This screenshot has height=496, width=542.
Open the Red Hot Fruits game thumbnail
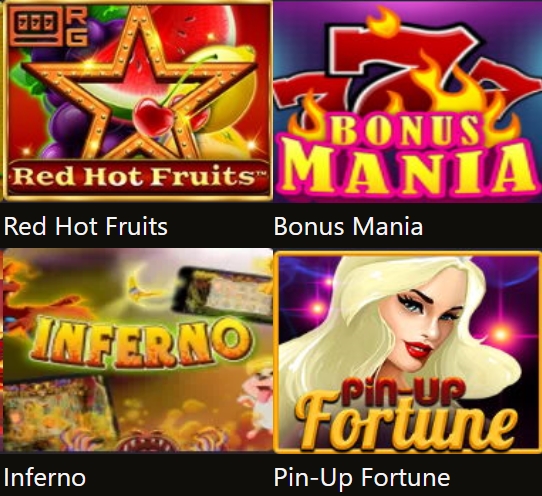(138, 102)
